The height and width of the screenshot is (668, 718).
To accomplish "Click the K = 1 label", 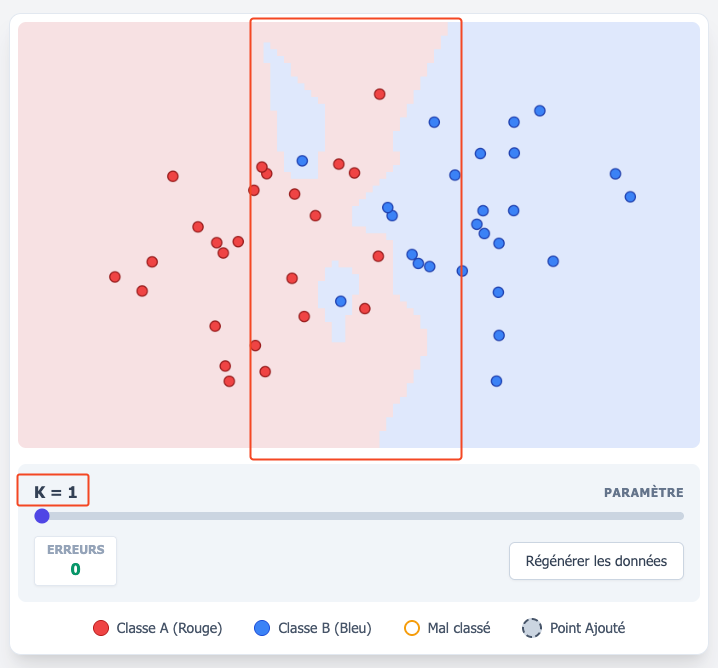I will point(55,492).
